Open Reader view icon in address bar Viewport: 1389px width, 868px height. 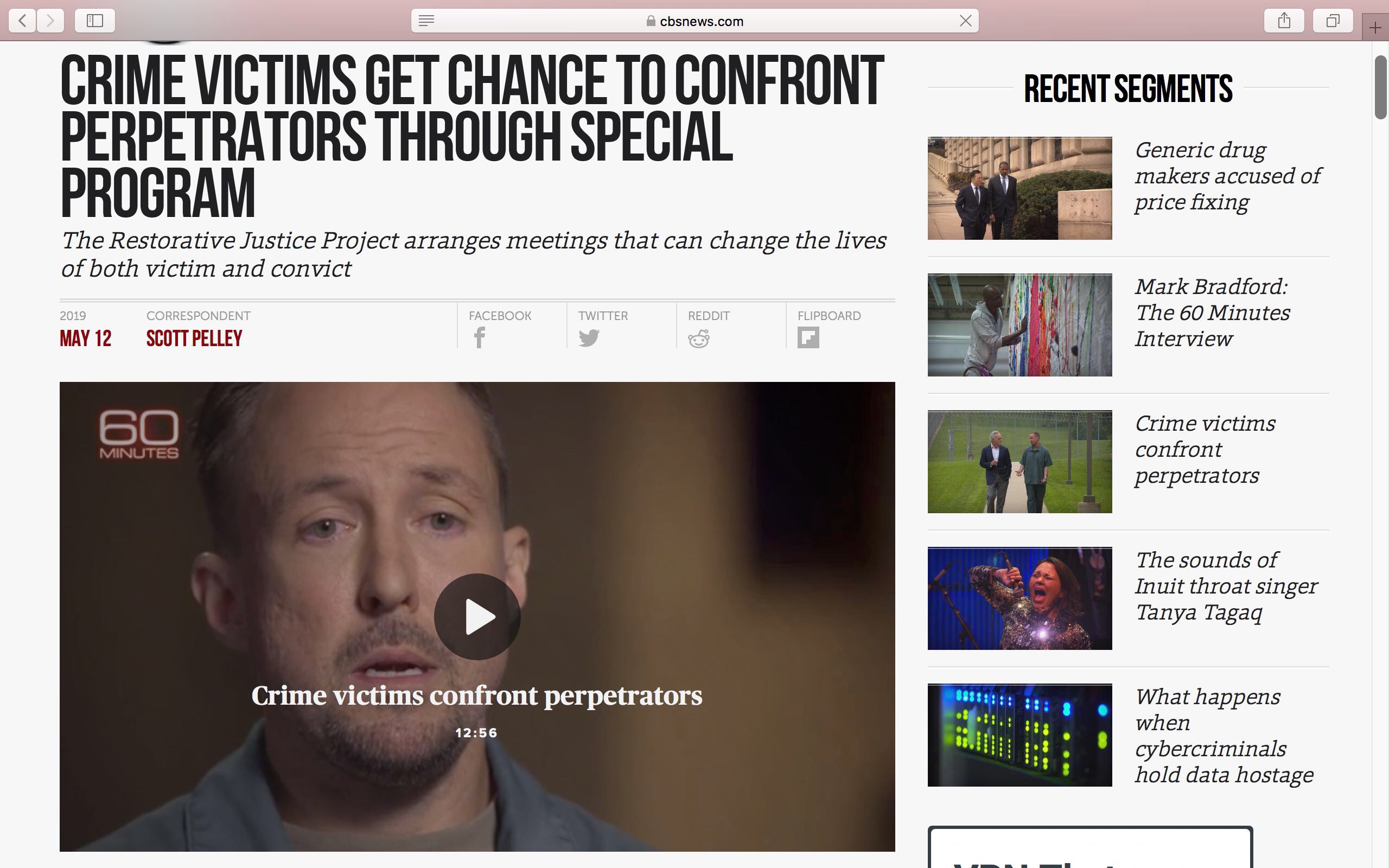point(426,21)
